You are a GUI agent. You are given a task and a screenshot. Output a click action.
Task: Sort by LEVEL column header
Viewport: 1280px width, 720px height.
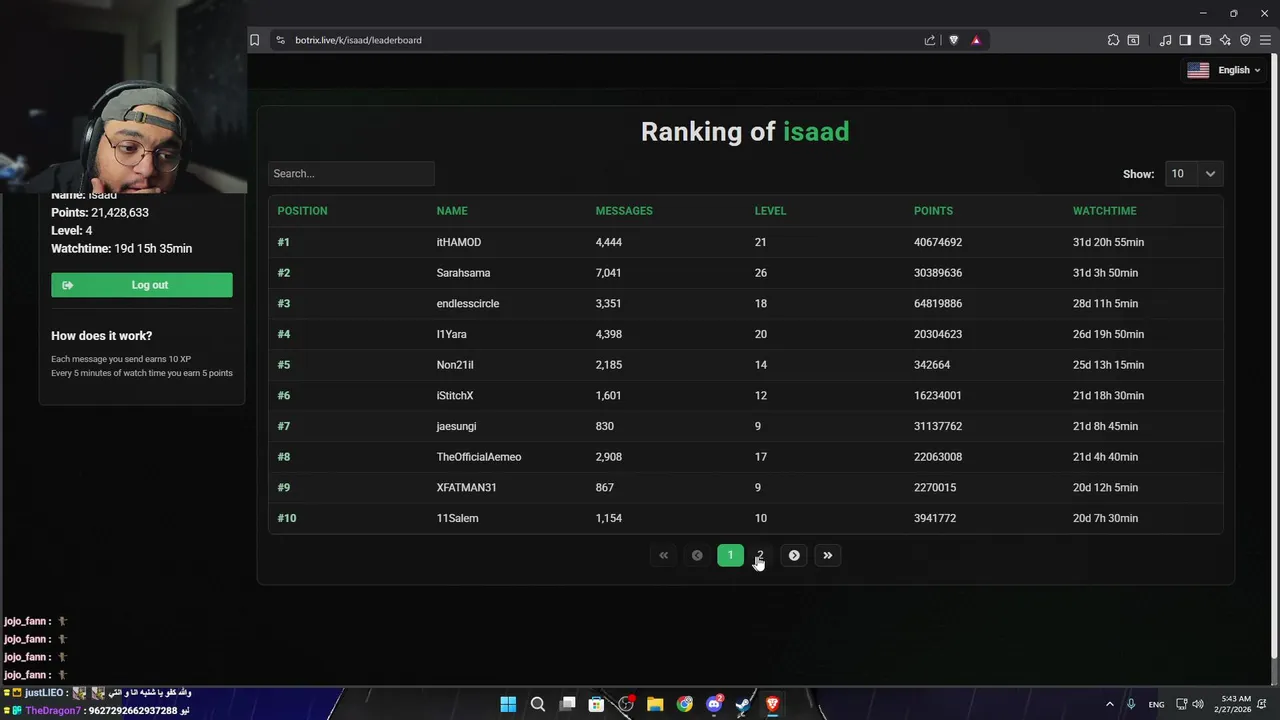[x=770, y=211]
